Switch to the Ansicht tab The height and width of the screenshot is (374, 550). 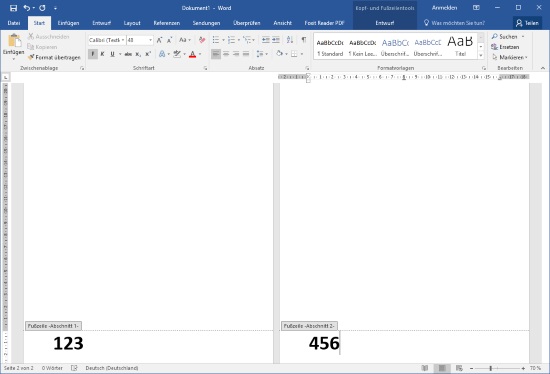283,23
